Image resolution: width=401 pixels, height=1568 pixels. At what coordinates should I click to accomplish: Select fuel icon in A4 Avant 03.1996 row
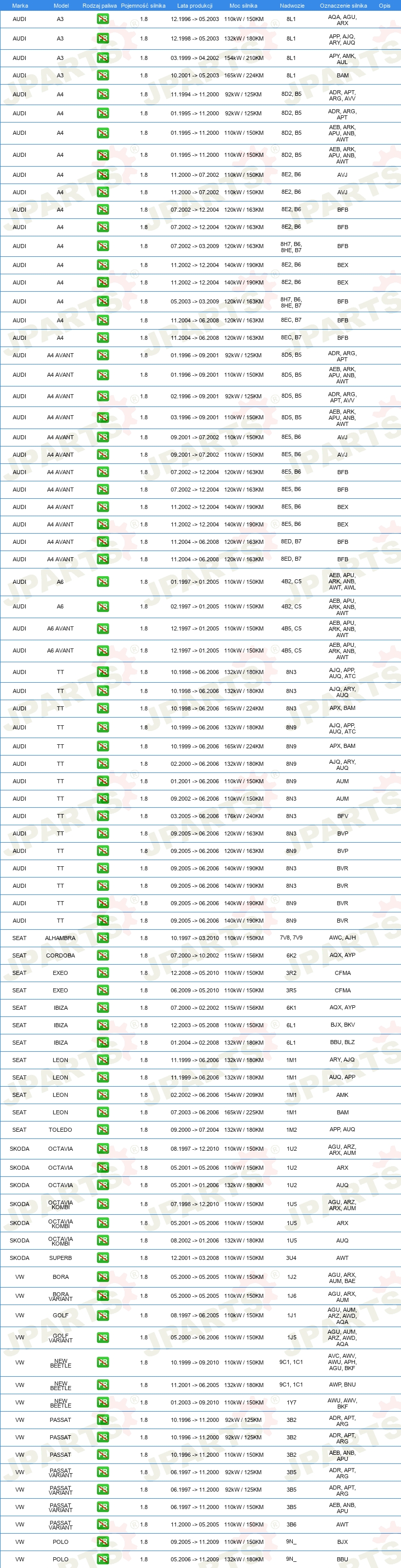click(x=103, y=418)
